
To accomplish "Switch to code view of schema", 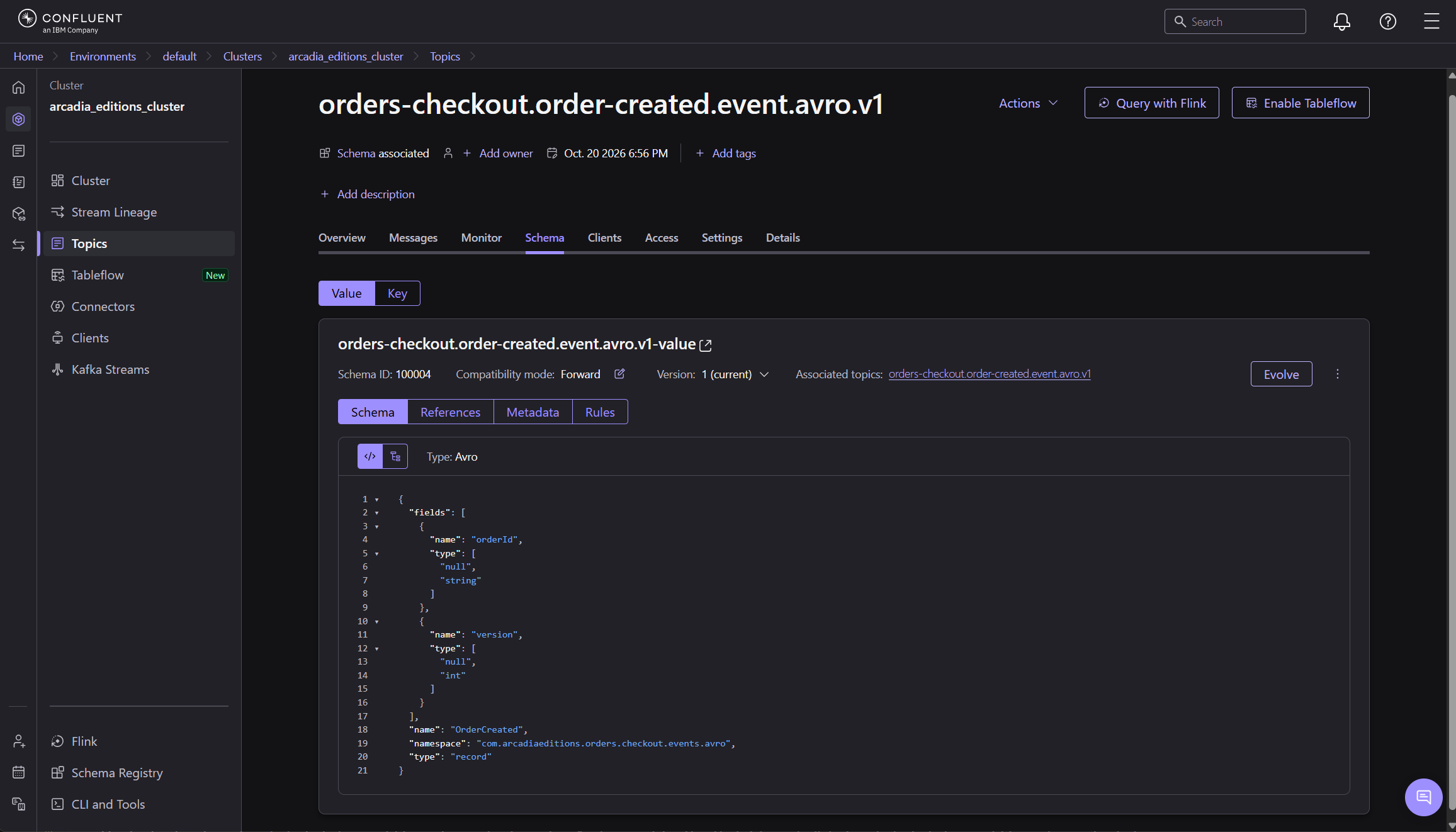I will click(x=370, y=456).
